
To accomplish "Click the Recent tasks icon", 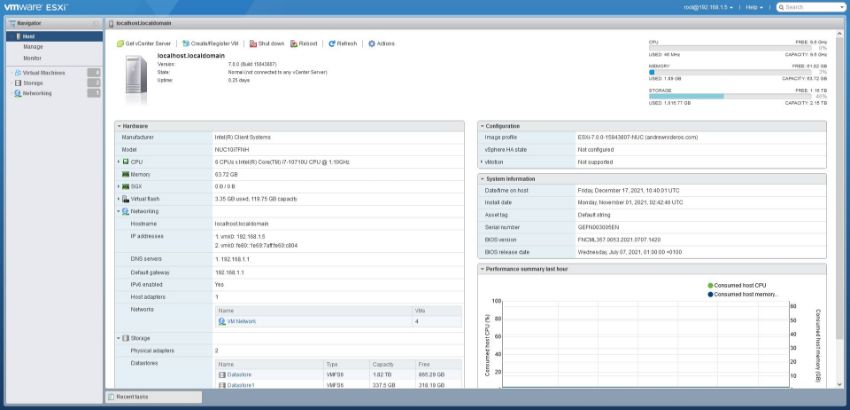I will 111,397.
